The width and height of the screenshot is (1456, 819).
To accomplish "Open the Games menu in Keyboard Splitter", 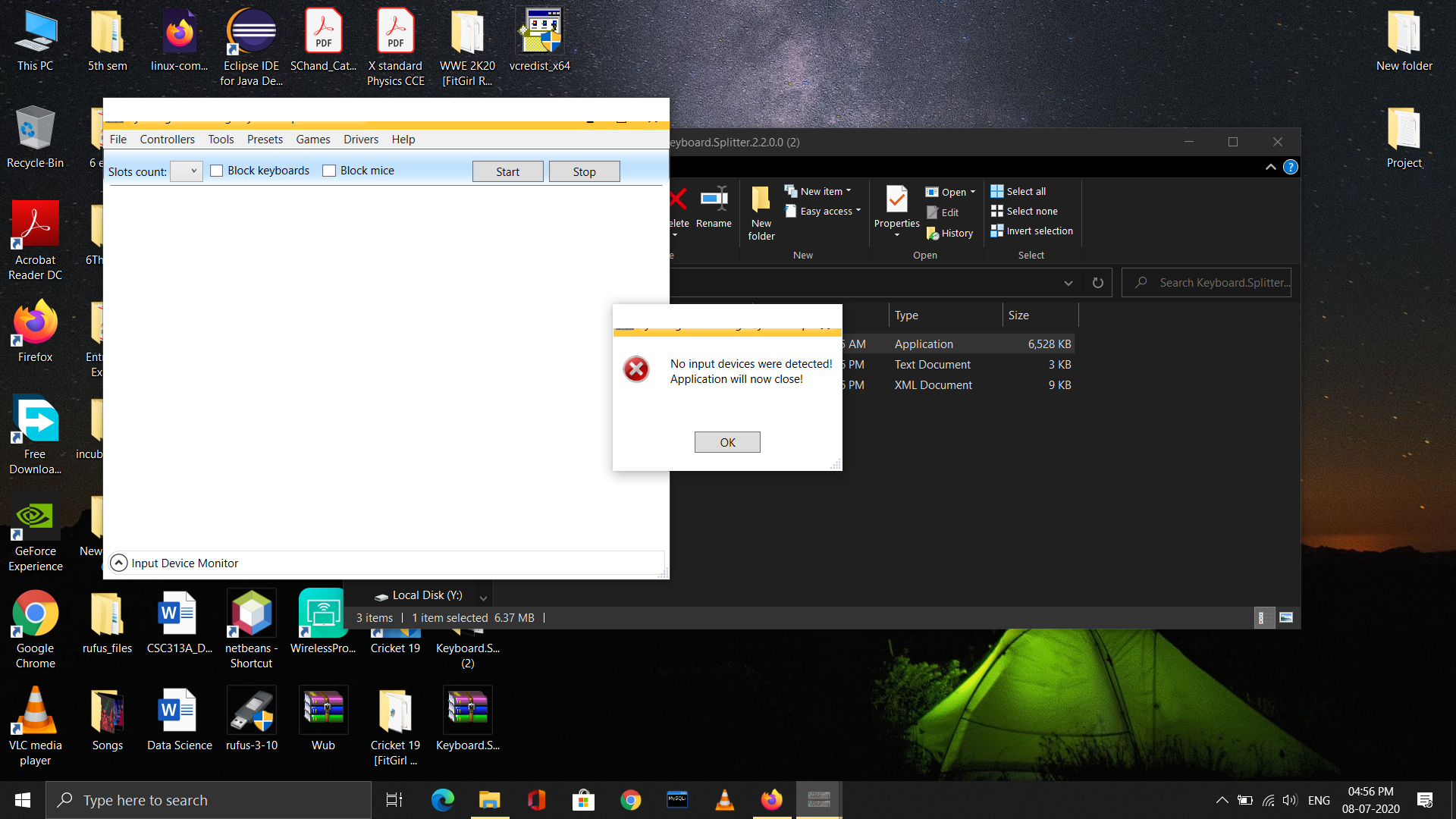I will tap(313, 140).
